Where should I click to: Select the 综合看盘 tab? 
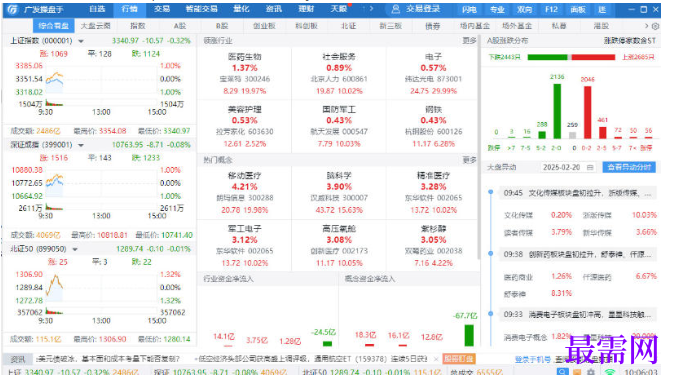point(53,26)
